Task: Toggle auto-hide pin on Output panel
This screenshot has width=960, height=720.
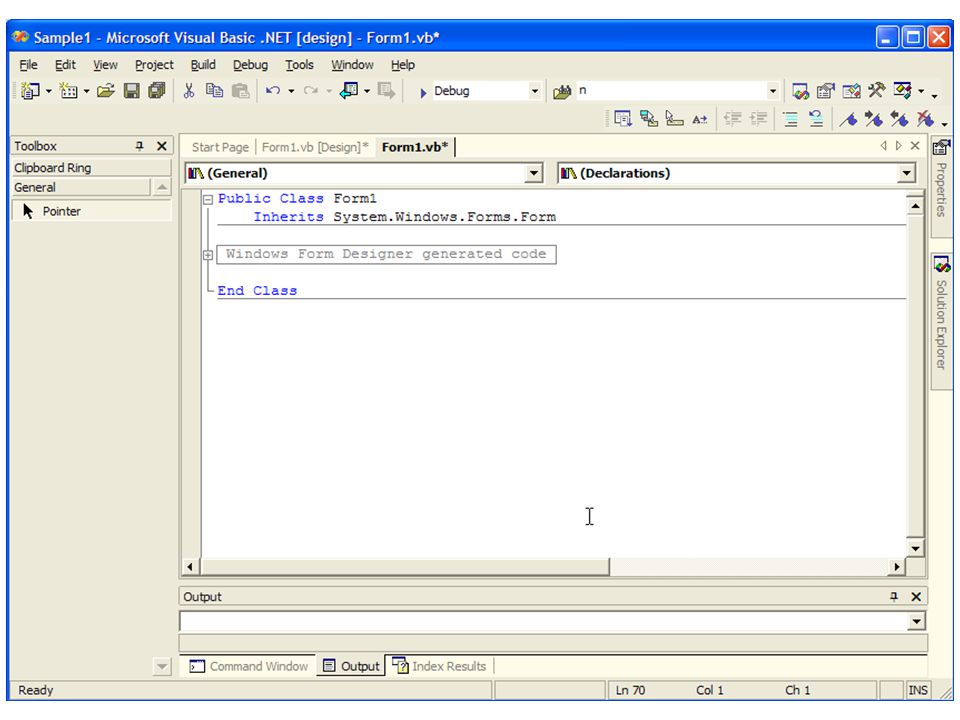Action: click(x=894, y=596)
